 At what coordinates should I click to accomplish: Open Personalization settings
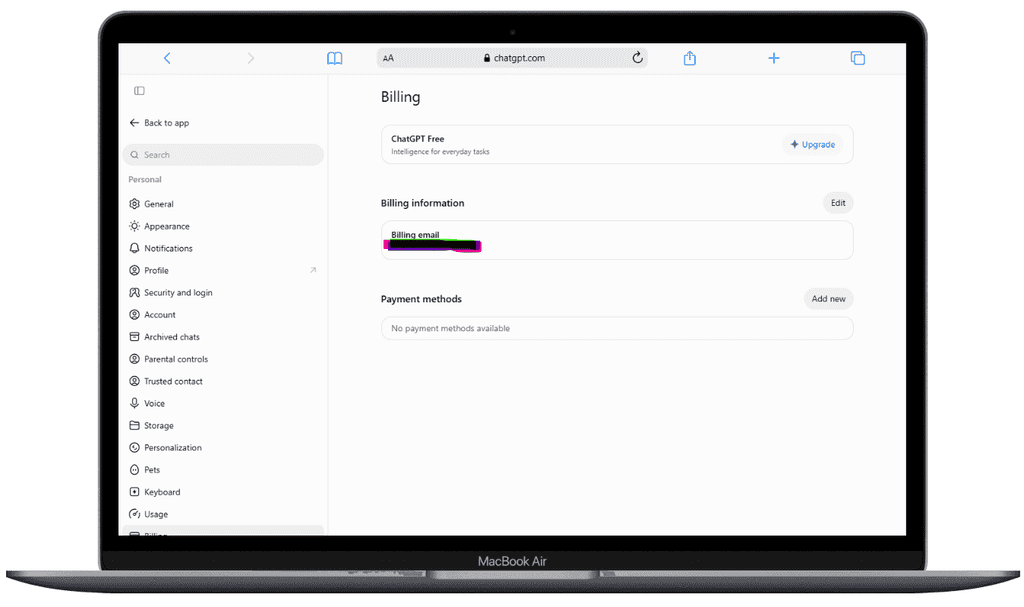pos(223,448)
